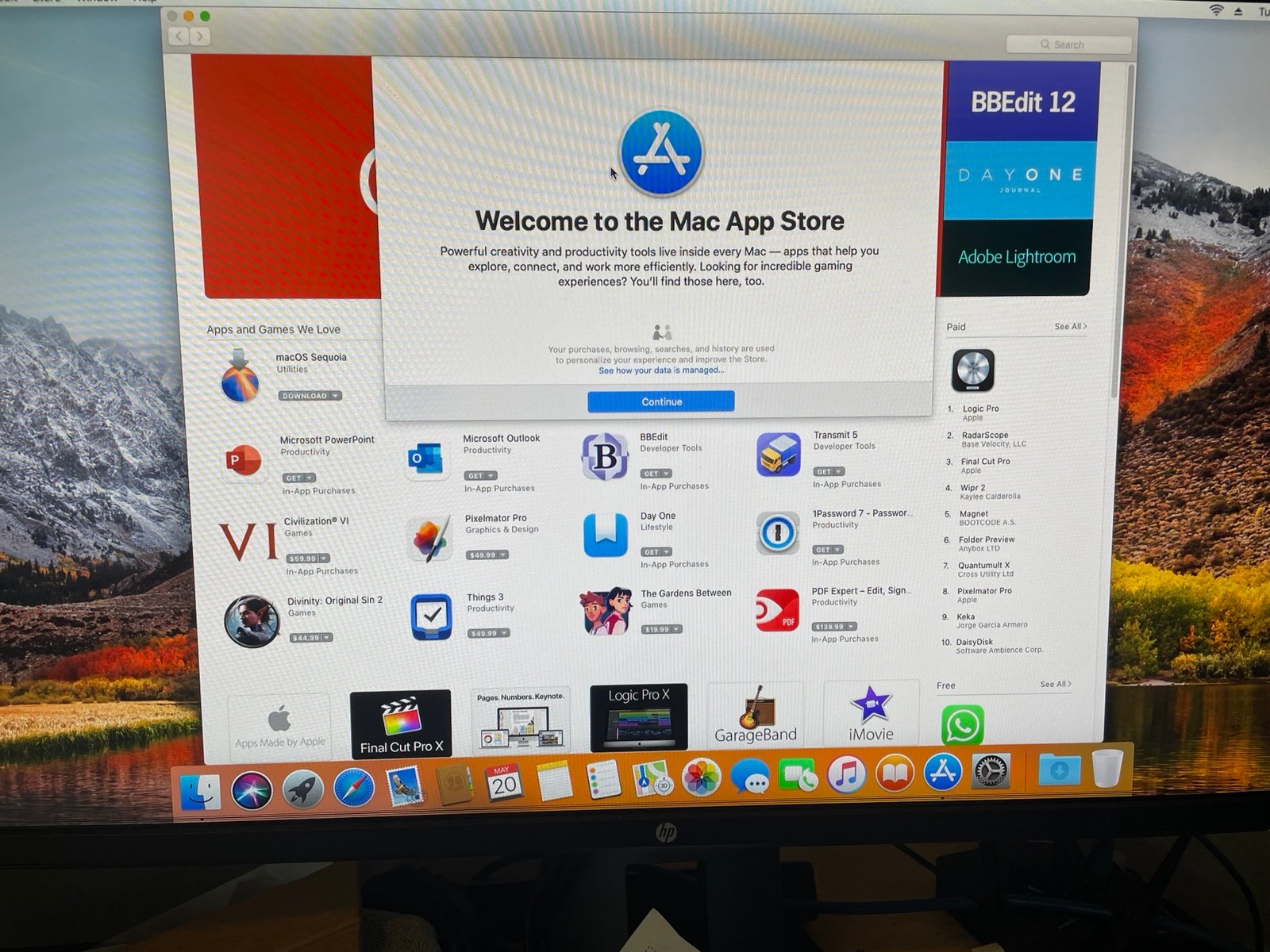Open The Gardens Between app icon

click(x=606, y=612)
